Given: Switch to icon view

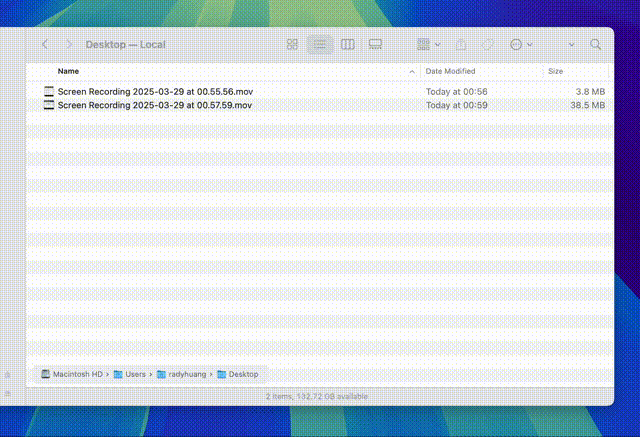Looking at the screenshot, I should pos(292,44).
